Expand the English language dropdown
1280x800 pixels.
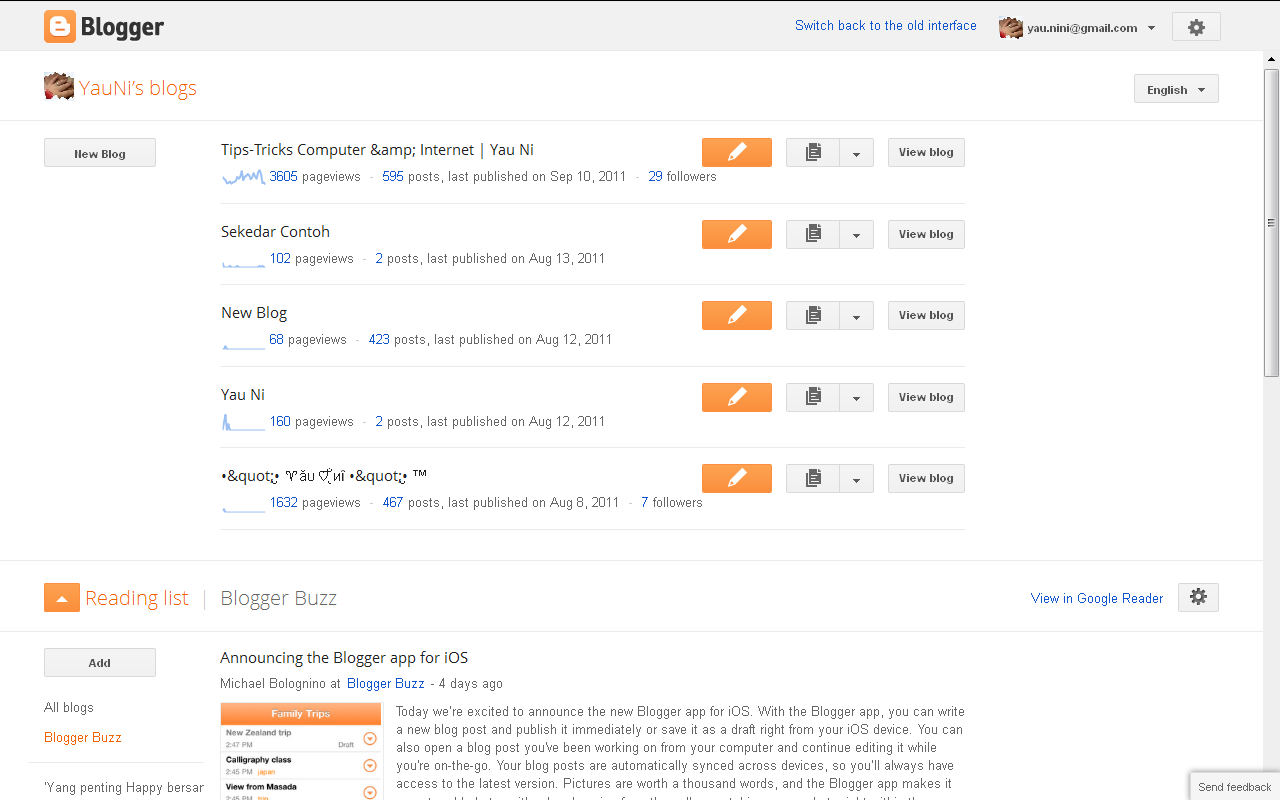click(1176, 89)
